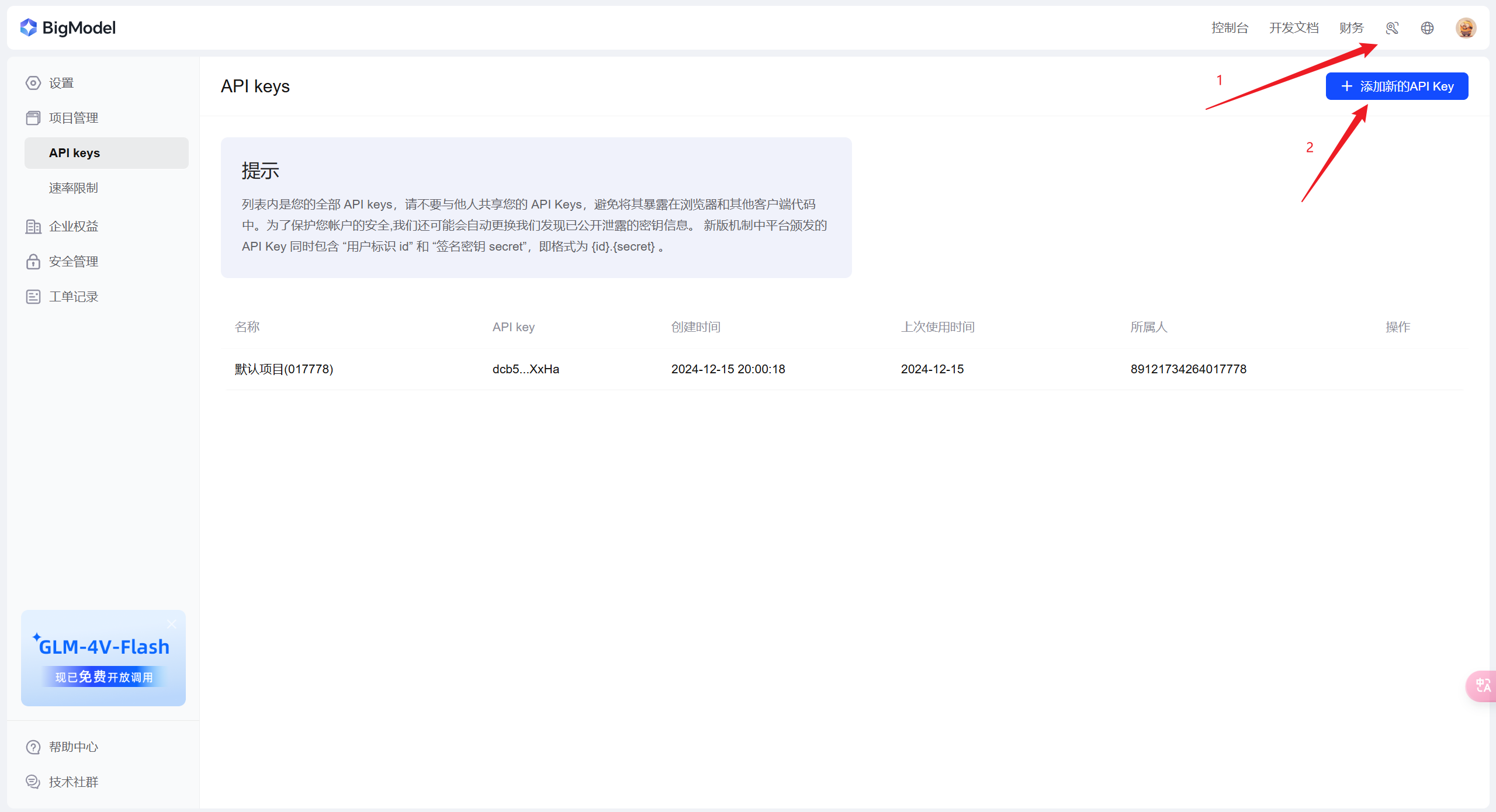Click the dcb5...XxHa API key row
Screen dimensions: 1496x812
point(525,369)
